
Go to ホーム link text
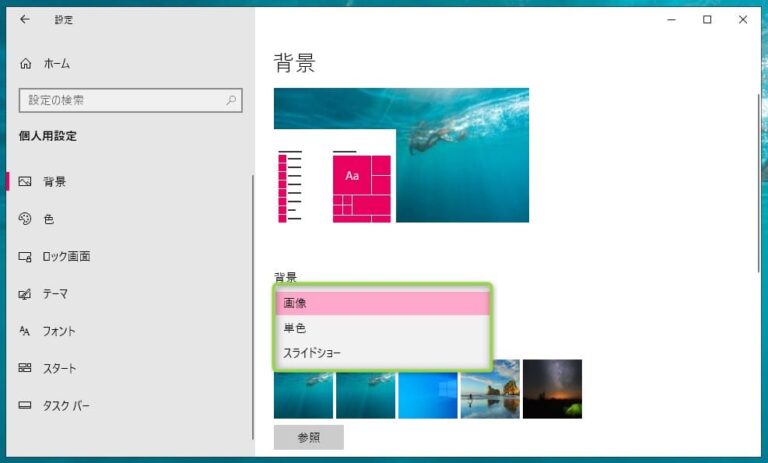tap(57, 64)
